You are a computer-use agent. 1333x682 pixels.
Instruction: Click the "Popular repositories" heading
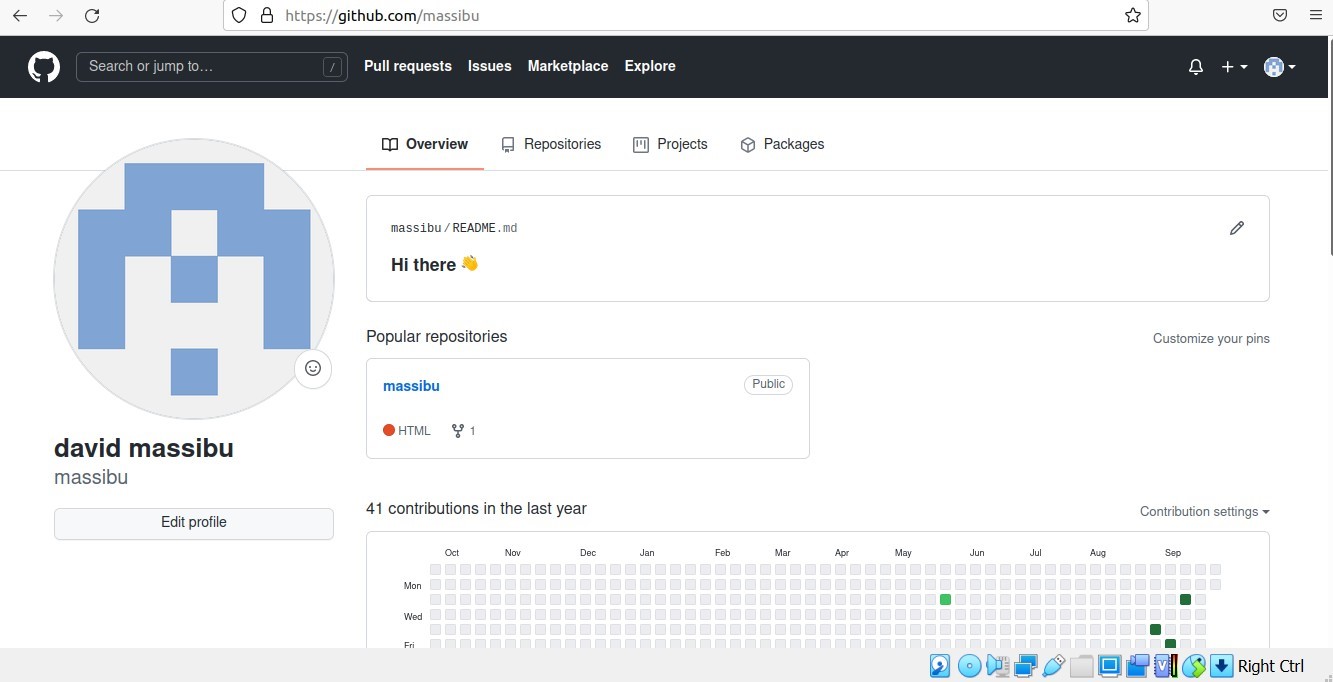click(436, 337)
